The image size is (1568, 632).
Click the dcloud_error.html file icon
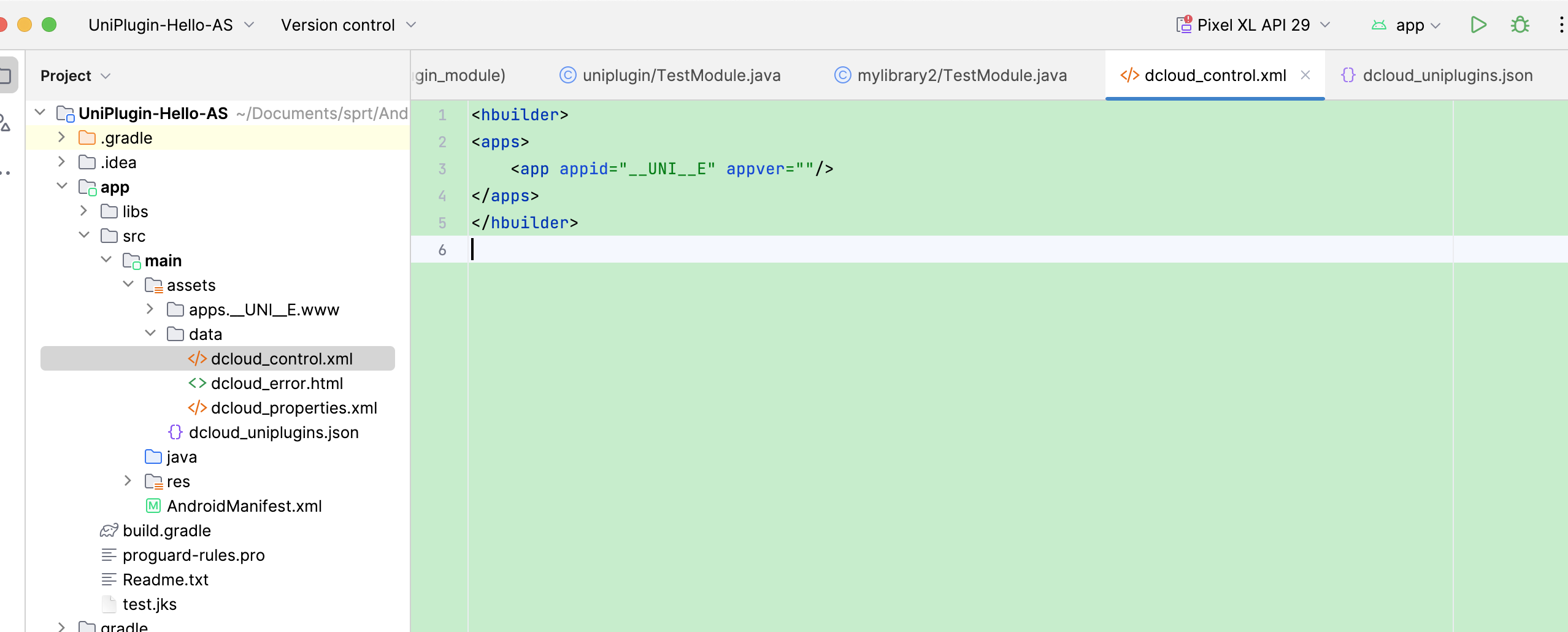click(197, 383)
